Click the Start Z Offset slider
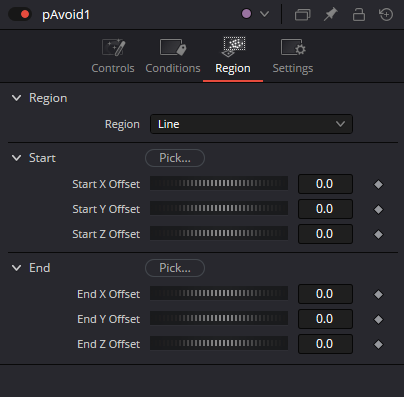Image resolution: width=404 pixels, height=397 pixels. point(219,233)
